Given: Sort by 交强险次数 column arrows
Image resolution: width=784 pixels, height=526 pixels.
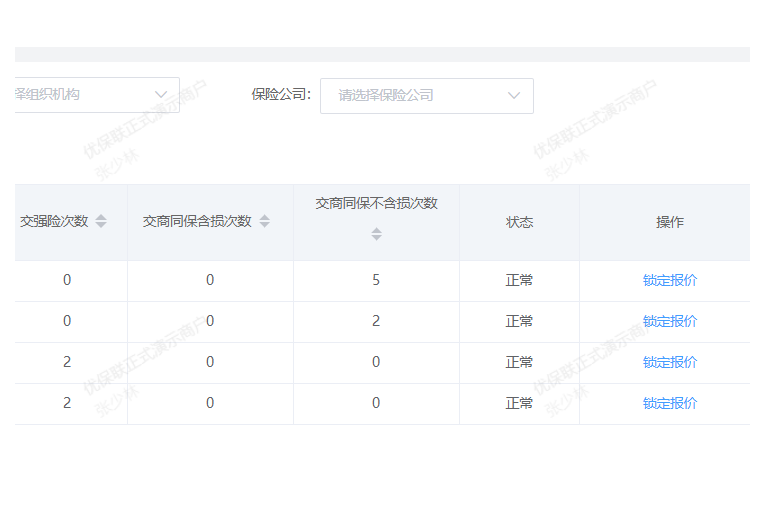Looking at the screenshot, I should [101, 221].
